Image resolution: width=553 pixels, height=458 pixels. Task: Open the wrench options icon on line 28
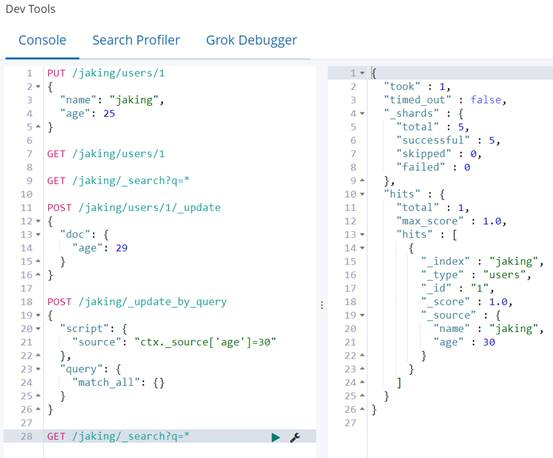point(295,437)
